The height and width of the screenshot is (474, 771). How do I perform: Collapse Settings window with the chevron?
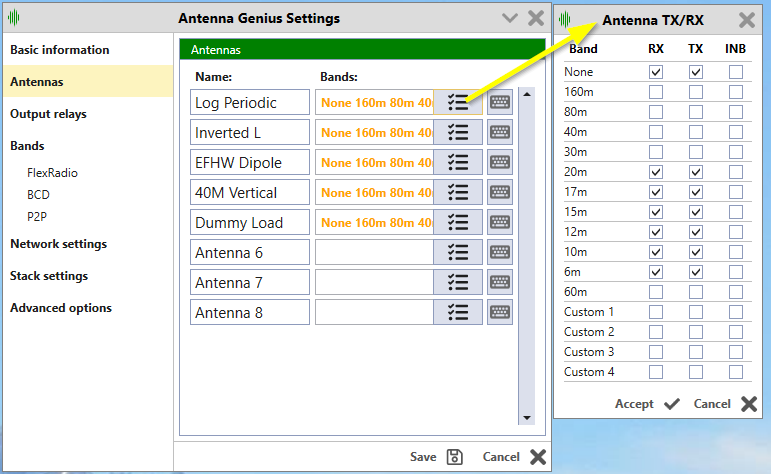click(x=510, y=18)
